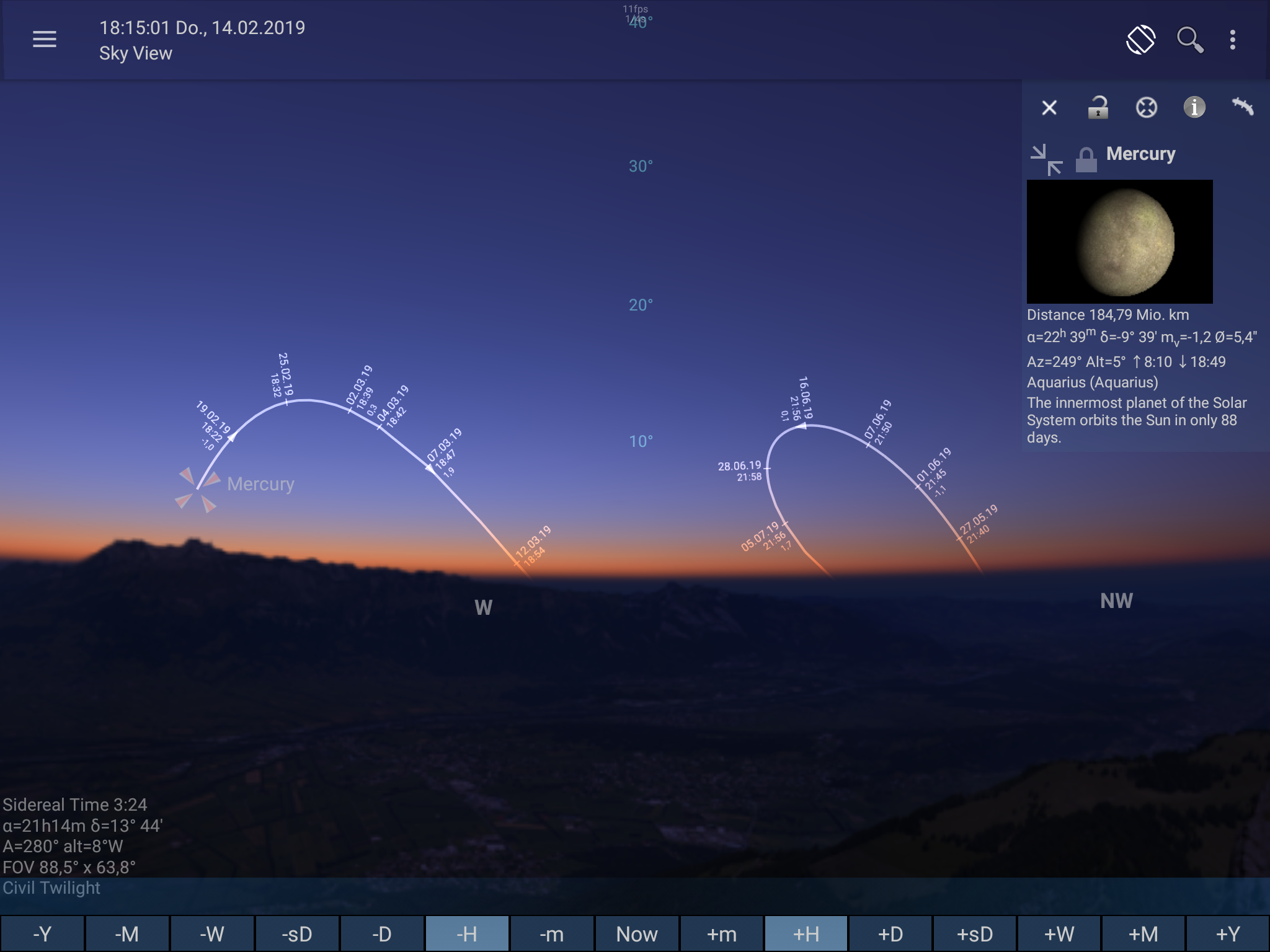Open the hamburger main menu

(44, 40)
